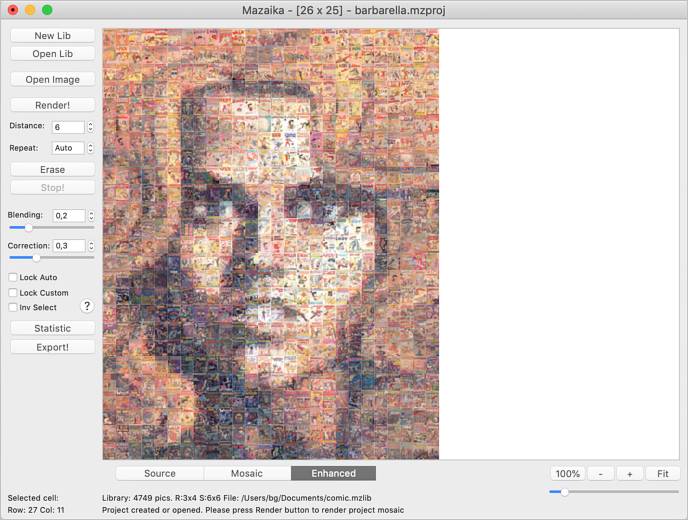The width and height of the screenshot is (688, 520).
Task: Click the zoom slider handle
Action: pyautogui.click(x=564, y=492)
